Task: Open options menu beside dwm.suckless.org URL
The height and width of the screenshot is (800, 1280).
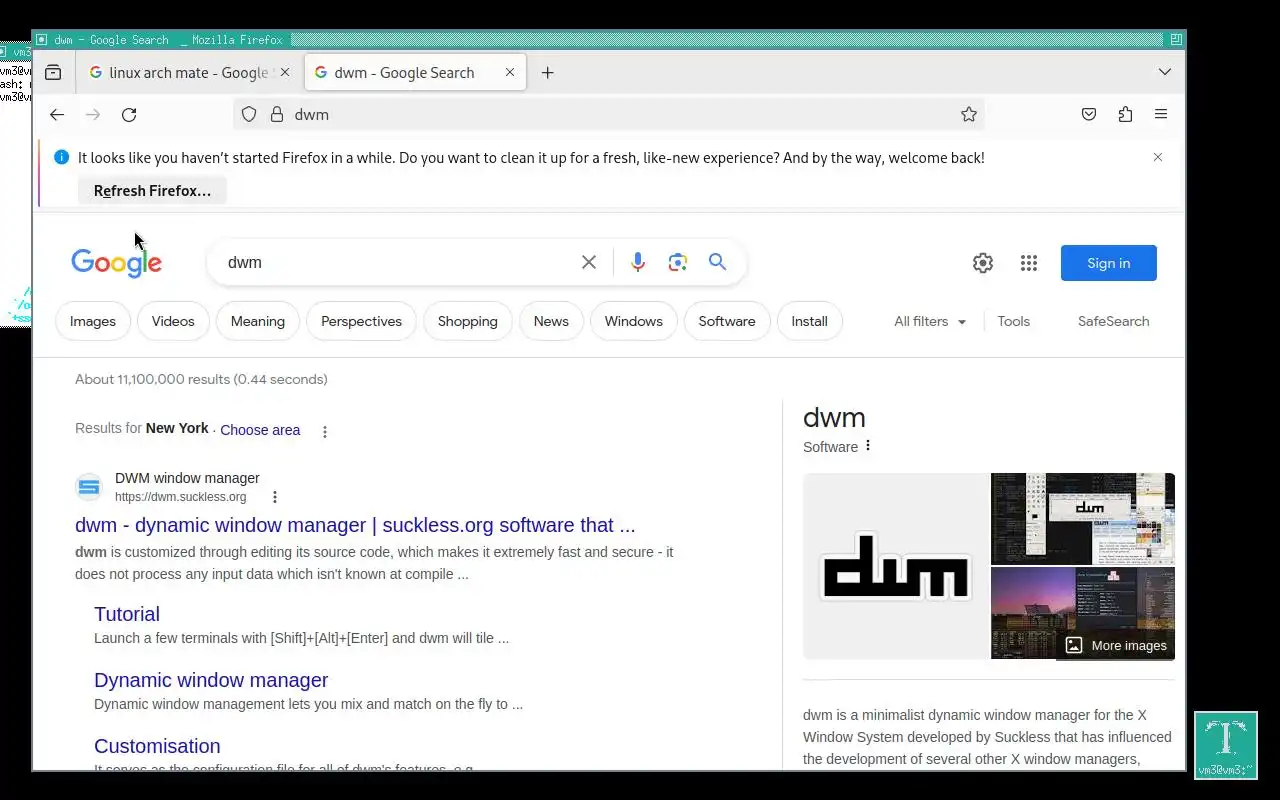Action: tap(275, 497)
